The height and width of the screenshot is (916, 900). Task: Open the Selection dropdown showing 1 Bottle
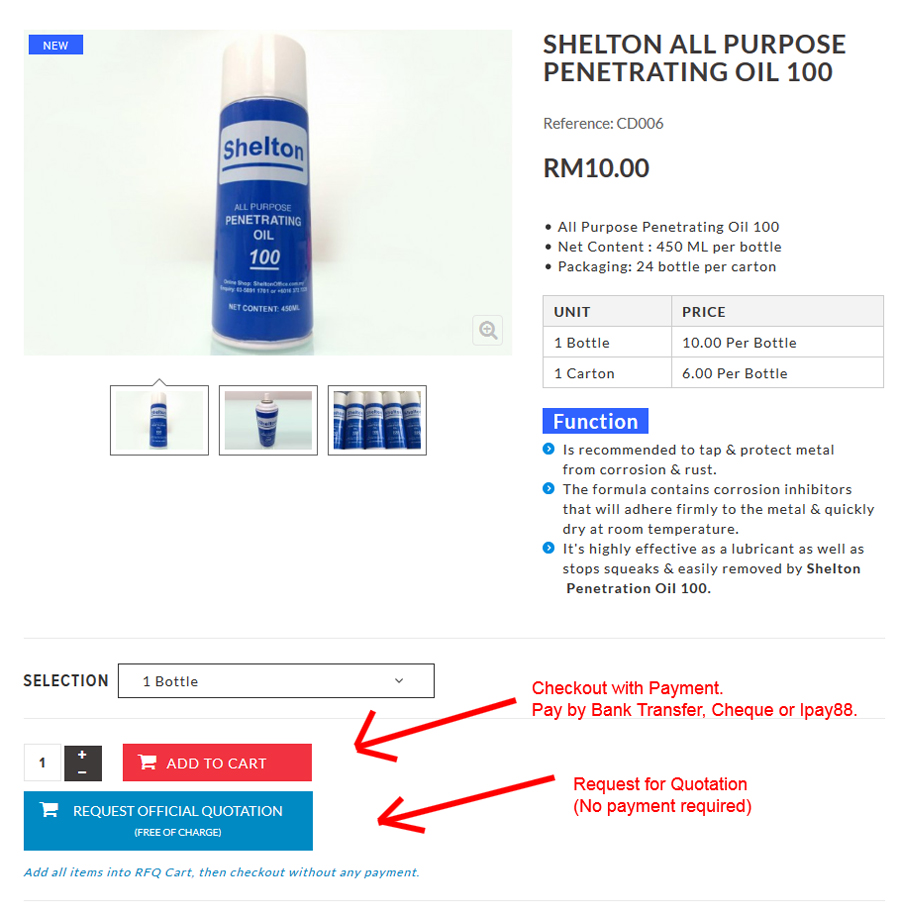[276, 681]
